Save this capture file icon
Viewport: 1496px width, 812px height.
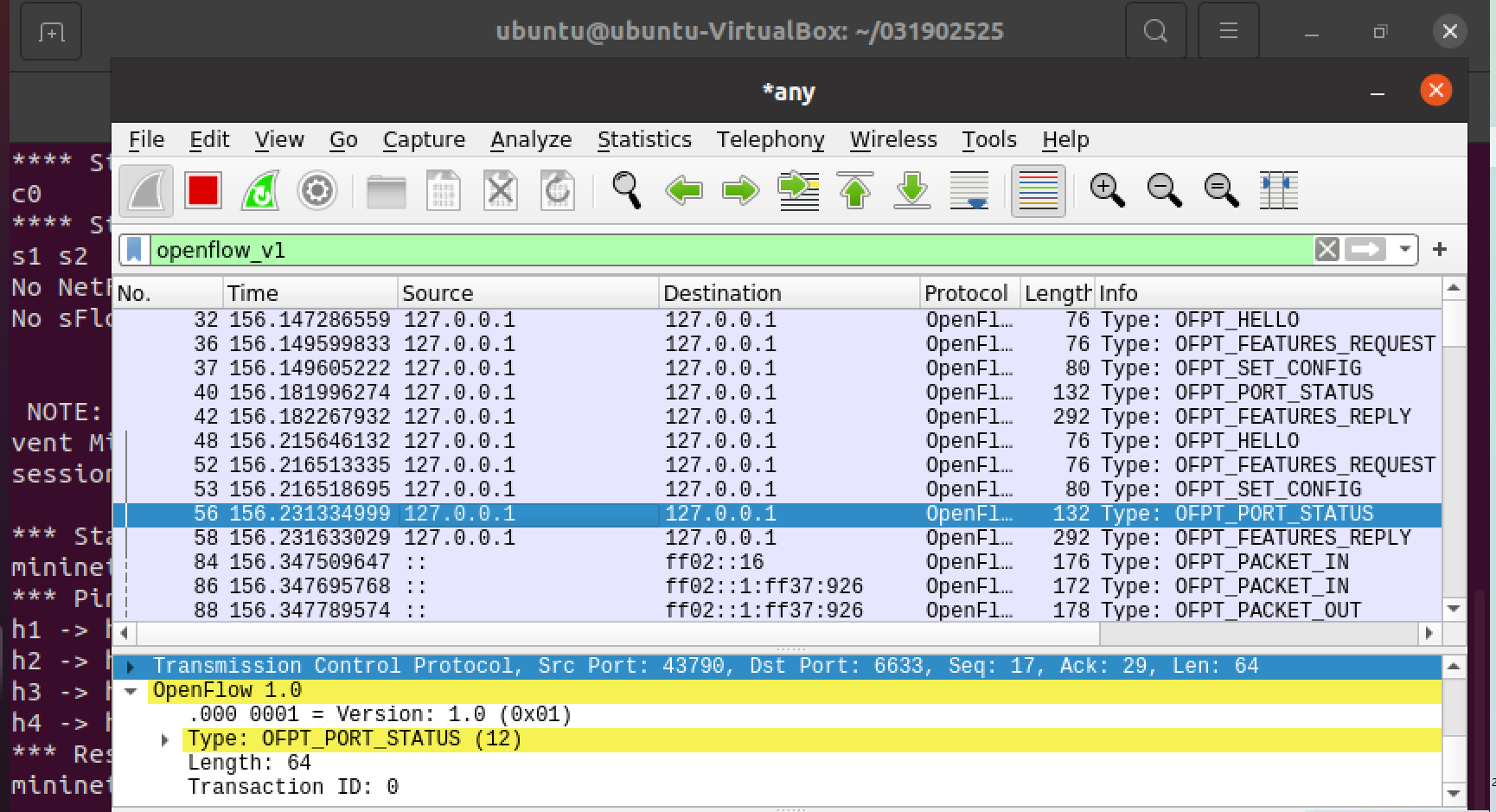click(444, 191)
